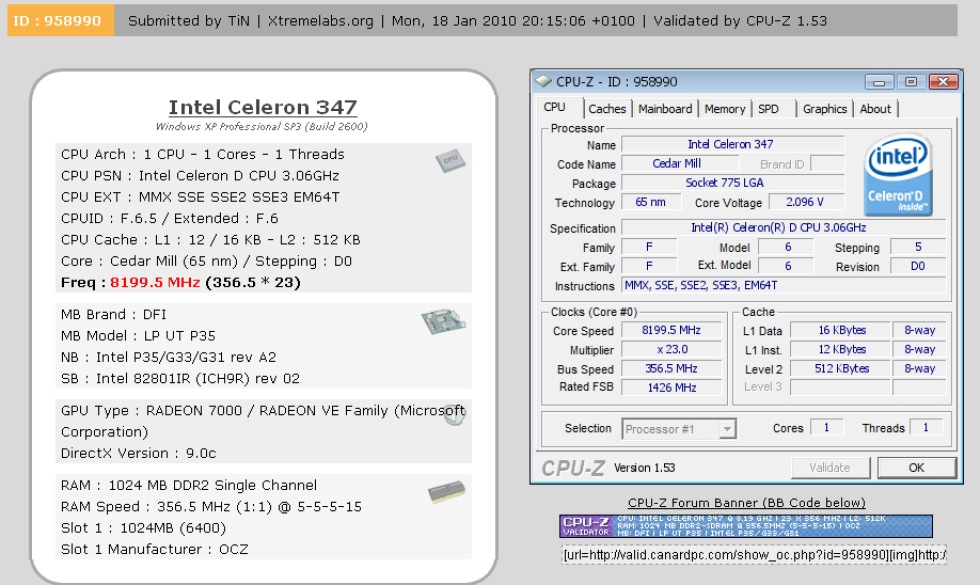
Task: Click the greyed Validate button
Action: pos(829,468)
